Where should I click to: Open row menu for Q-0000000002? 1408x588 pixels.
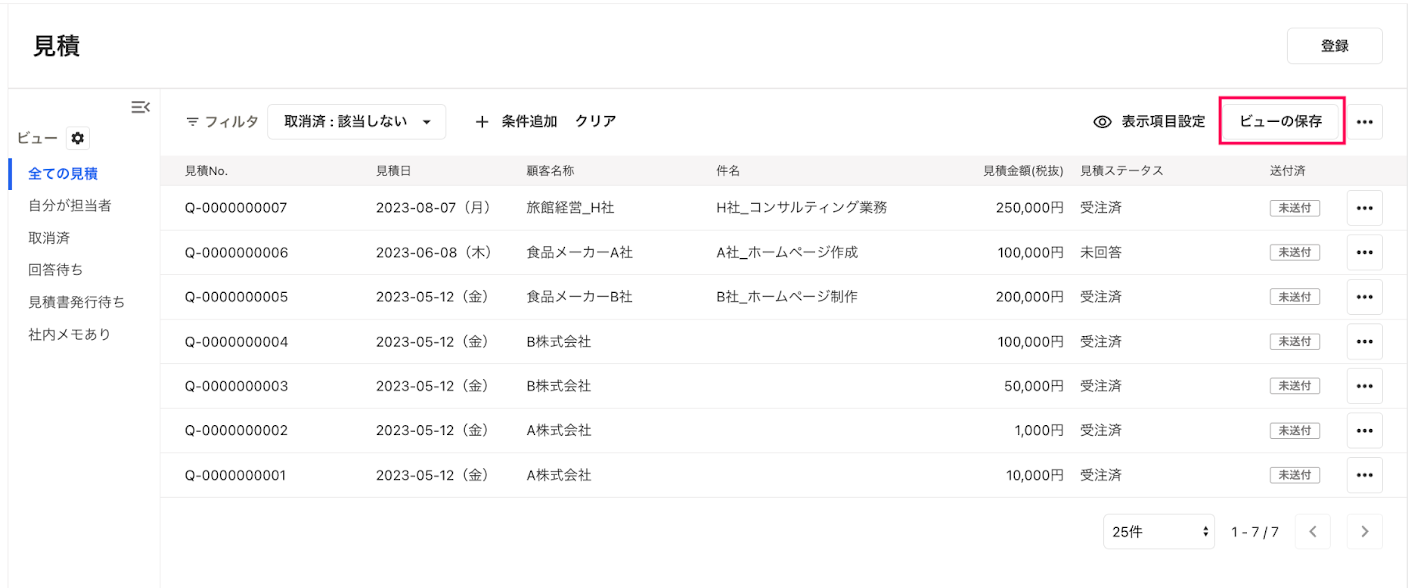coord(1365,430)
